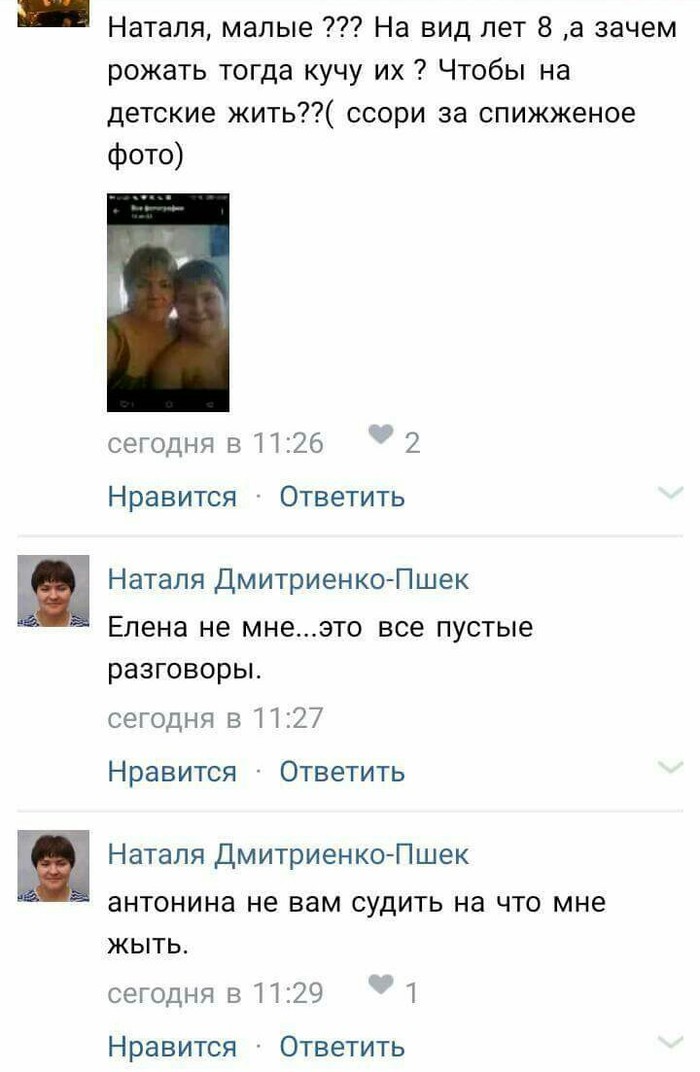The height and width of the screenshot is (1072, 700).
Task: Like the comment 'антонина не вам судить'
Action: [172, 1047]
